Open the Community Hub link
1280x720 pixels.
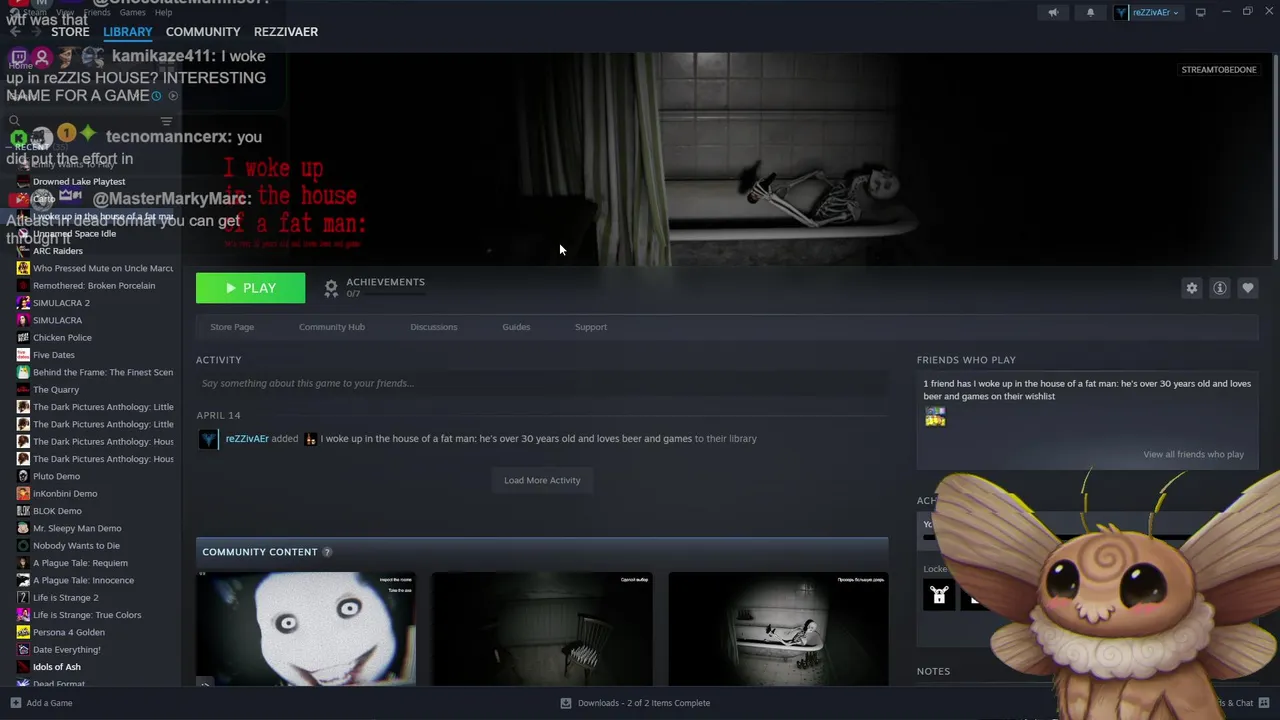332,327
